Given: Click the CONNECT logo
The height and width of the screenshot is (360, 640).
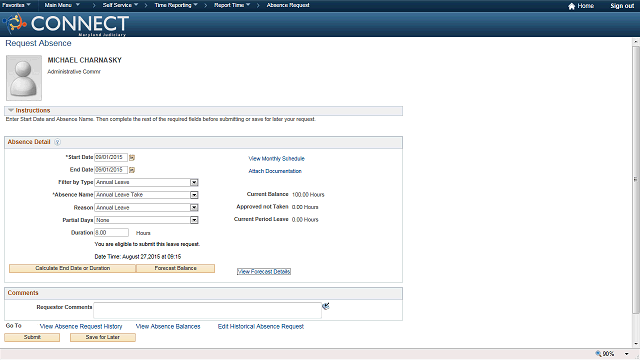Looking at the screenshot, I should (66, 24).
